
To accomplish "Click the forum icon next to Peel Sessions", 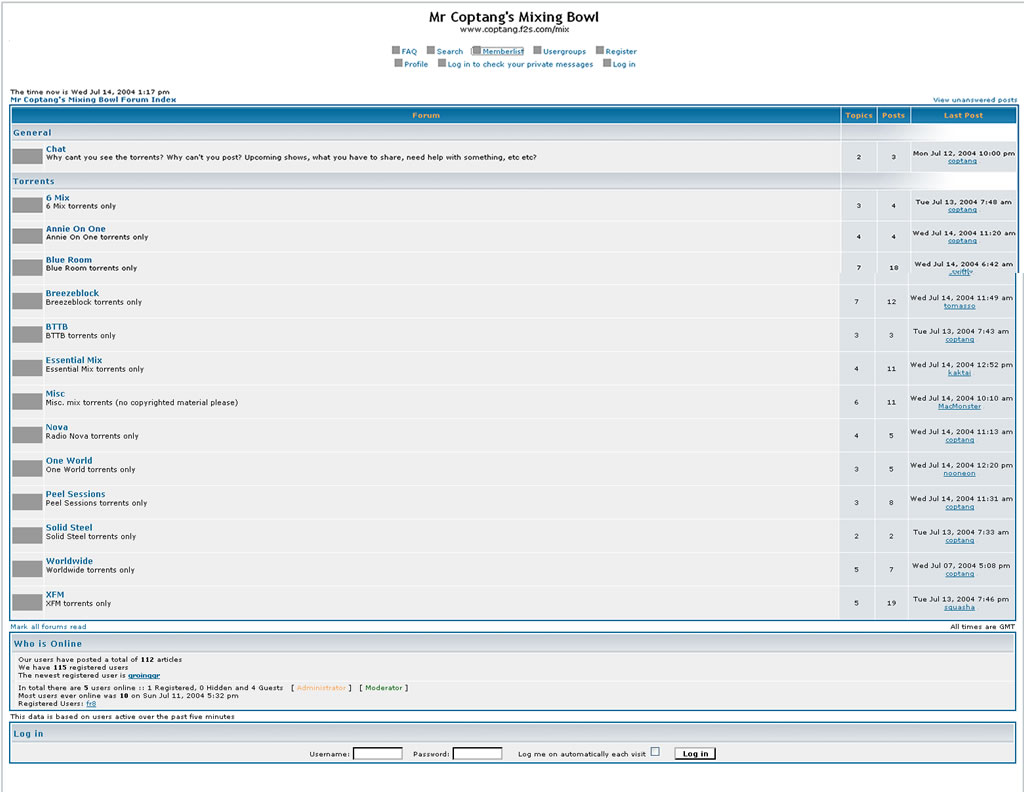I will tap(27, 502).
